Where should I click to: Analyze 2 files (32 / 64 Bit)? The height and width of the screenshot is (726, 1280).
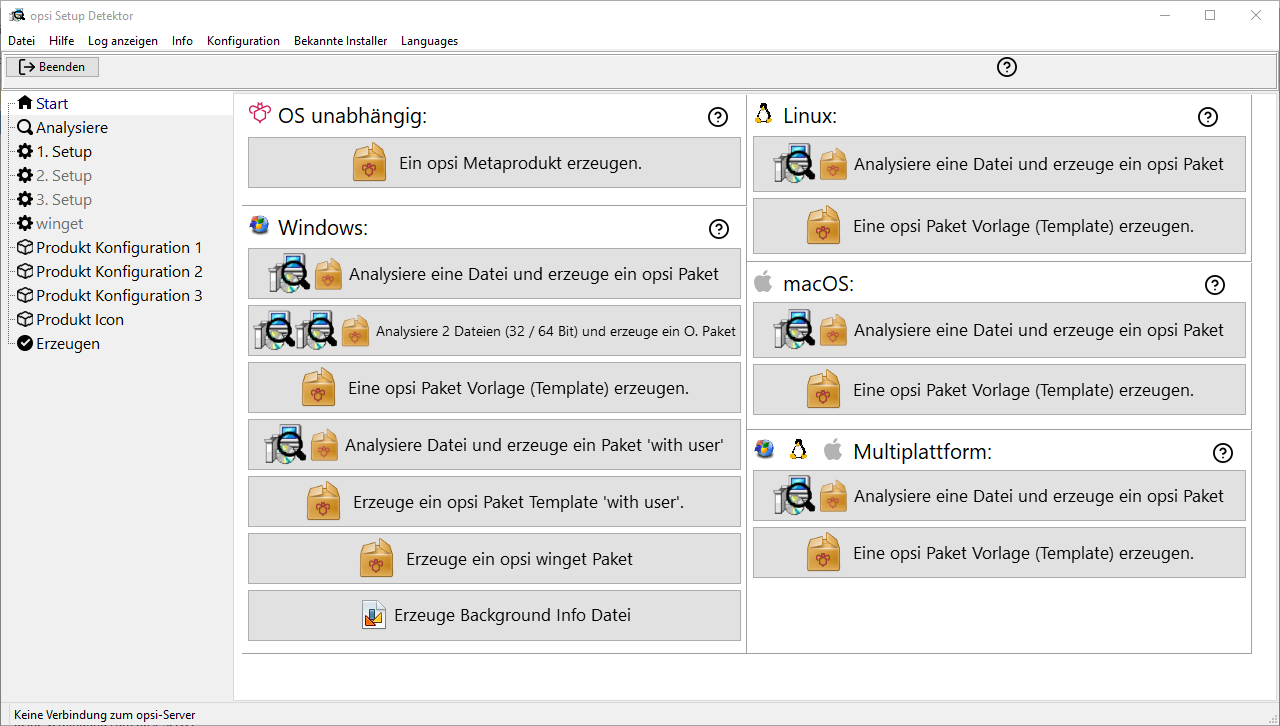494,330
